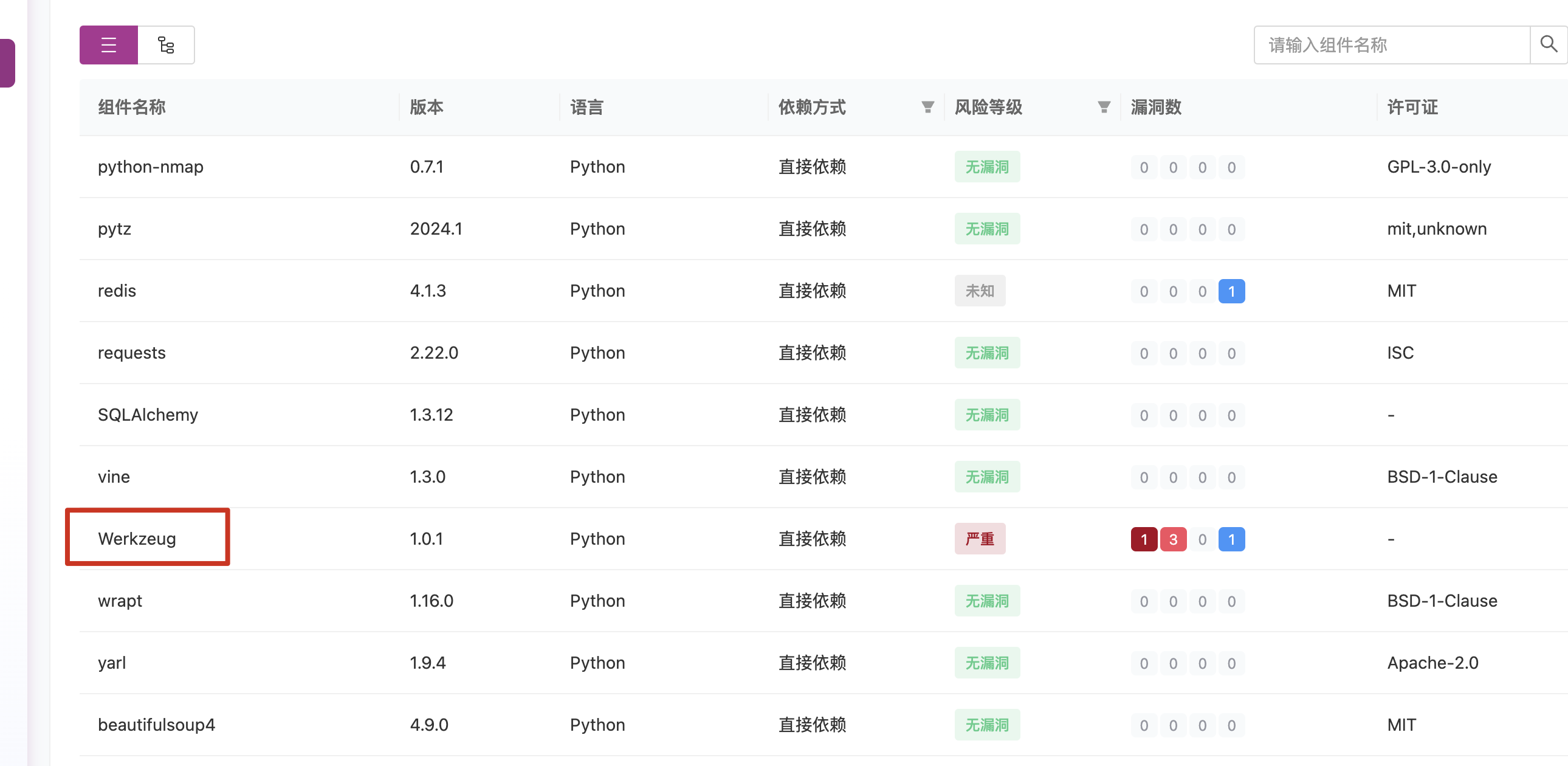Click the mit,unknown license cell

(1437, 229)
